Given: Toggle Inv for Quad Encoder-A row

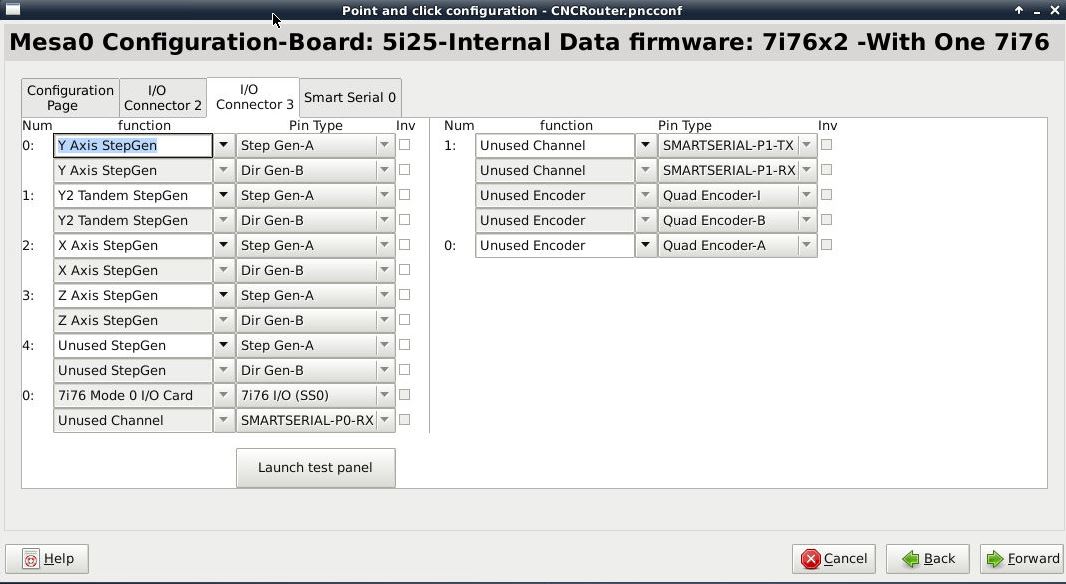Looking at the screenshot, I should point(826,245).
